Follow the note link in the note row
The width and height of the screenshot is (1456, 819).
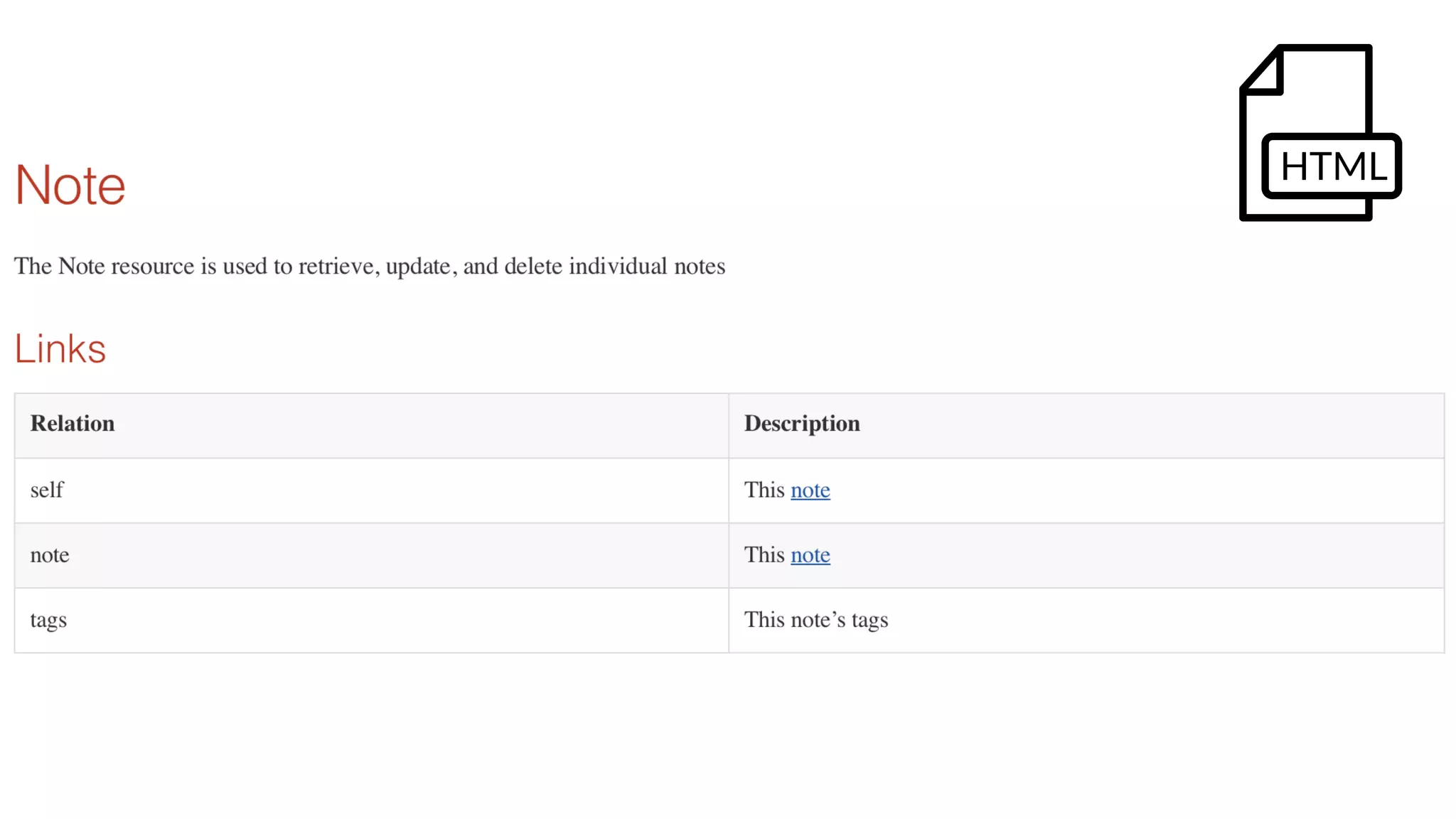tap(810, 555)
